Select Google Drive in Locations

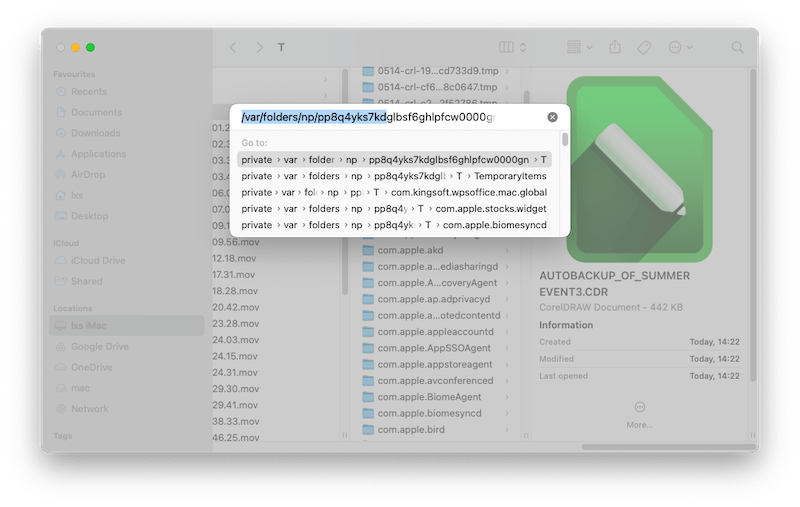pos(99,347)
